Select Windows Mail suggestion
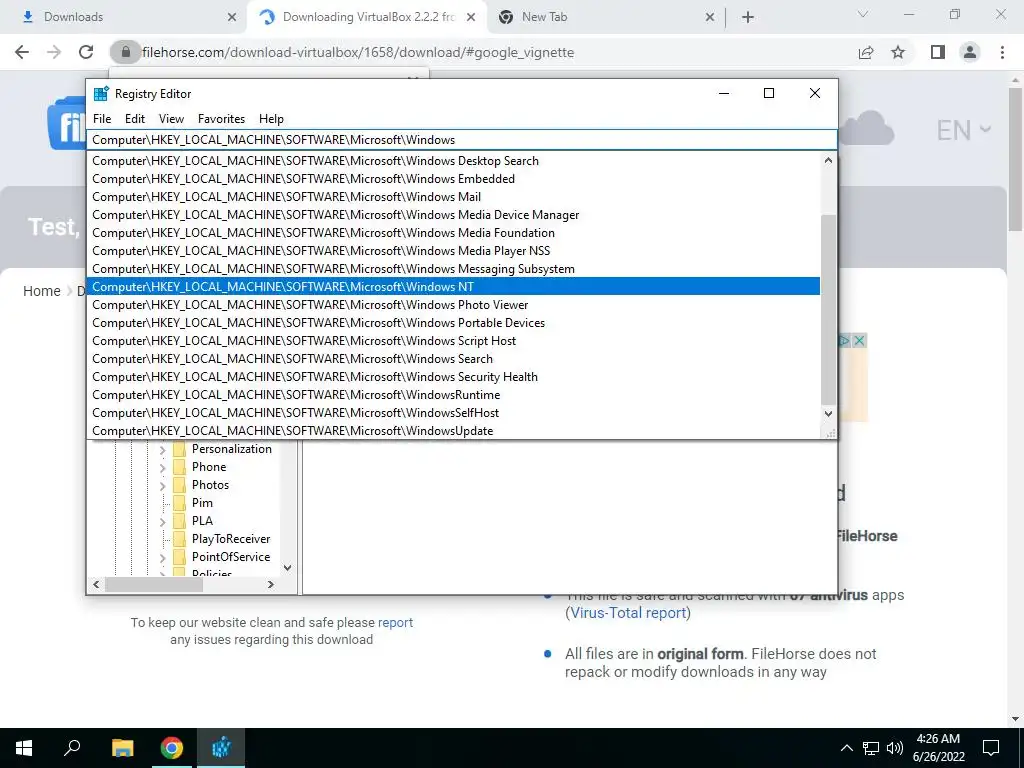The width and height of the screenshot is (1024, 768). pos(454,197)
